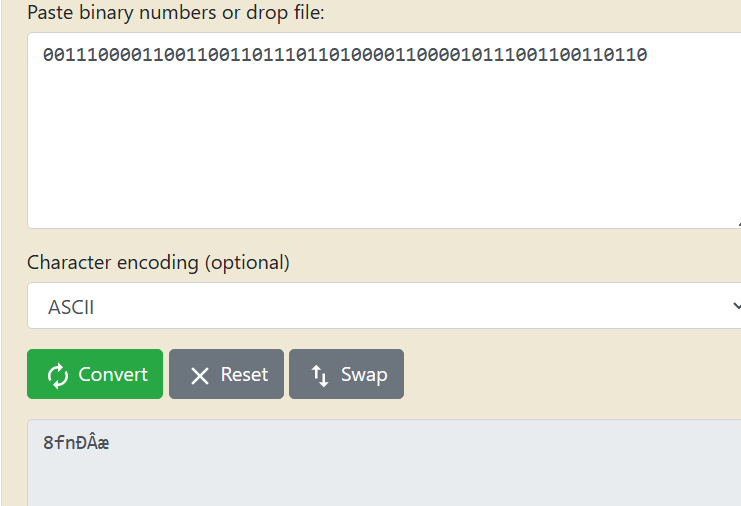Open the ASCII character encoding dropdown
The height and width of the screenshot is (506, 741).
(384, 306)
